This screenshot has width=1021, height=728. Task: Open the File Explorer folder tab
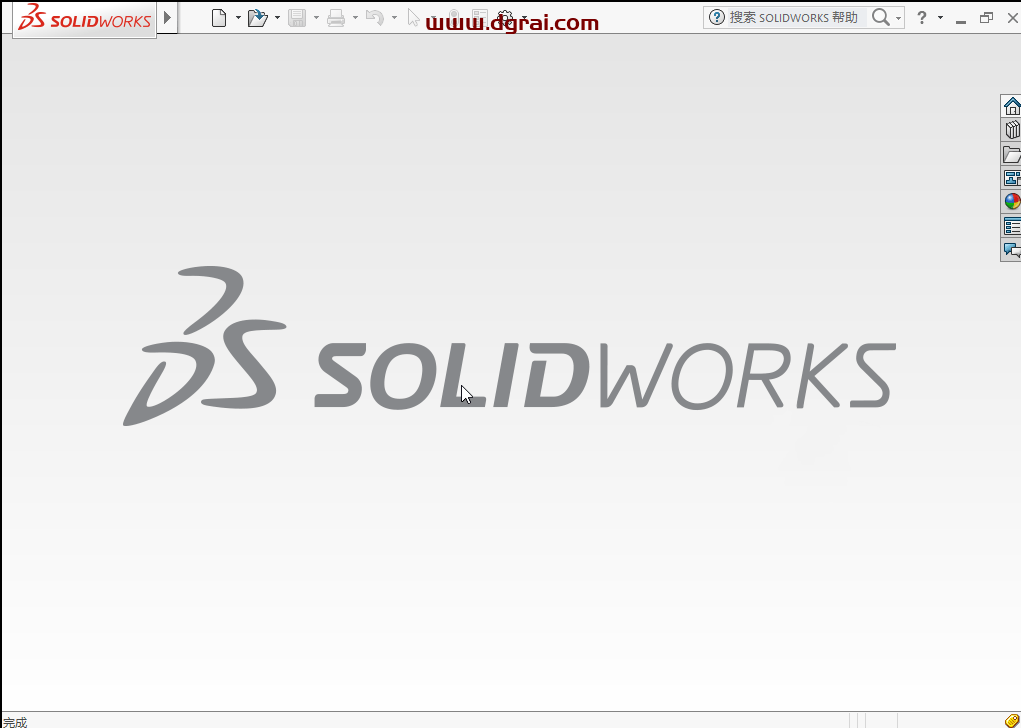point(1011,154)
